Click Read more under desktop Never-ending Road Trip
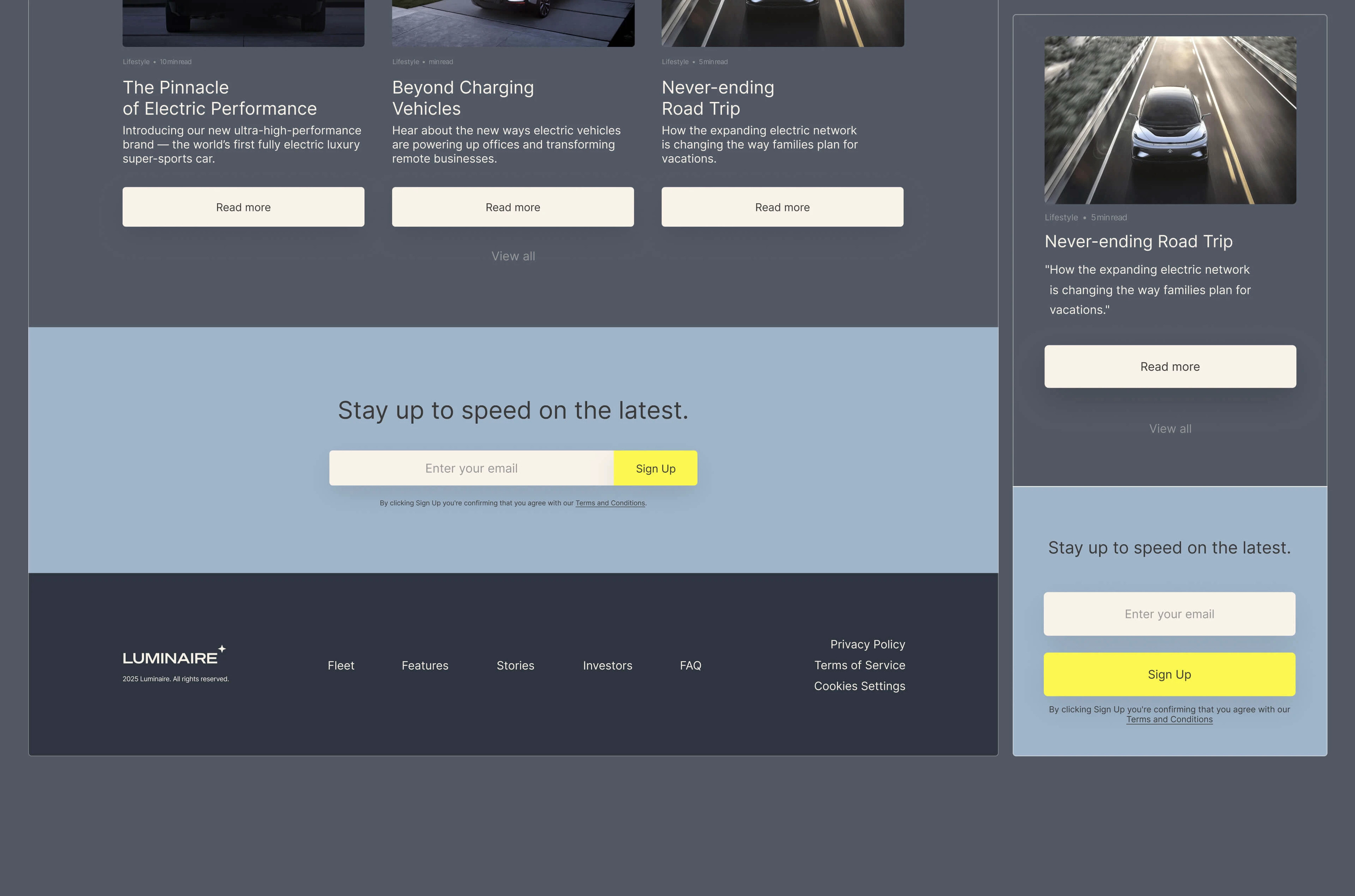This screenshot has width=1355, height=896. pyautogui.click(x=782, y=207)
